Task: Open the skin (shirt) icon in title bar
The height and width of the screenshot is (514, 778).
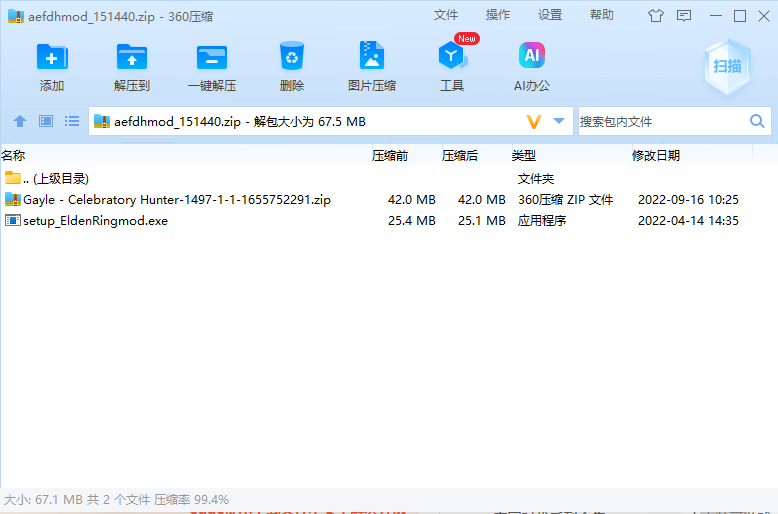Action: pyautogui.click(x=655, y=16)
